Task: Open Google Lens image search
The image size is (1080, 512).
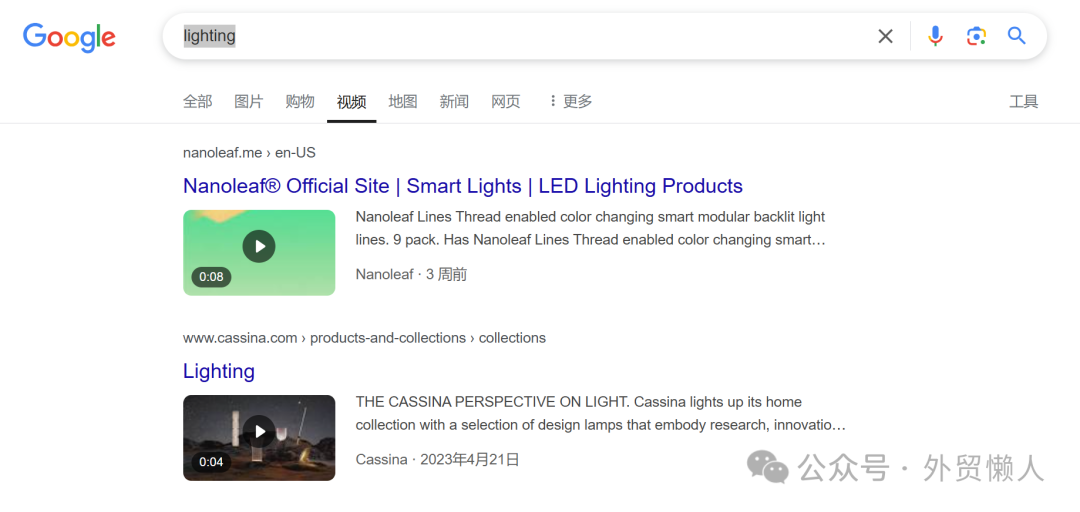Action: pyautogui.click(x=976, y=37)
